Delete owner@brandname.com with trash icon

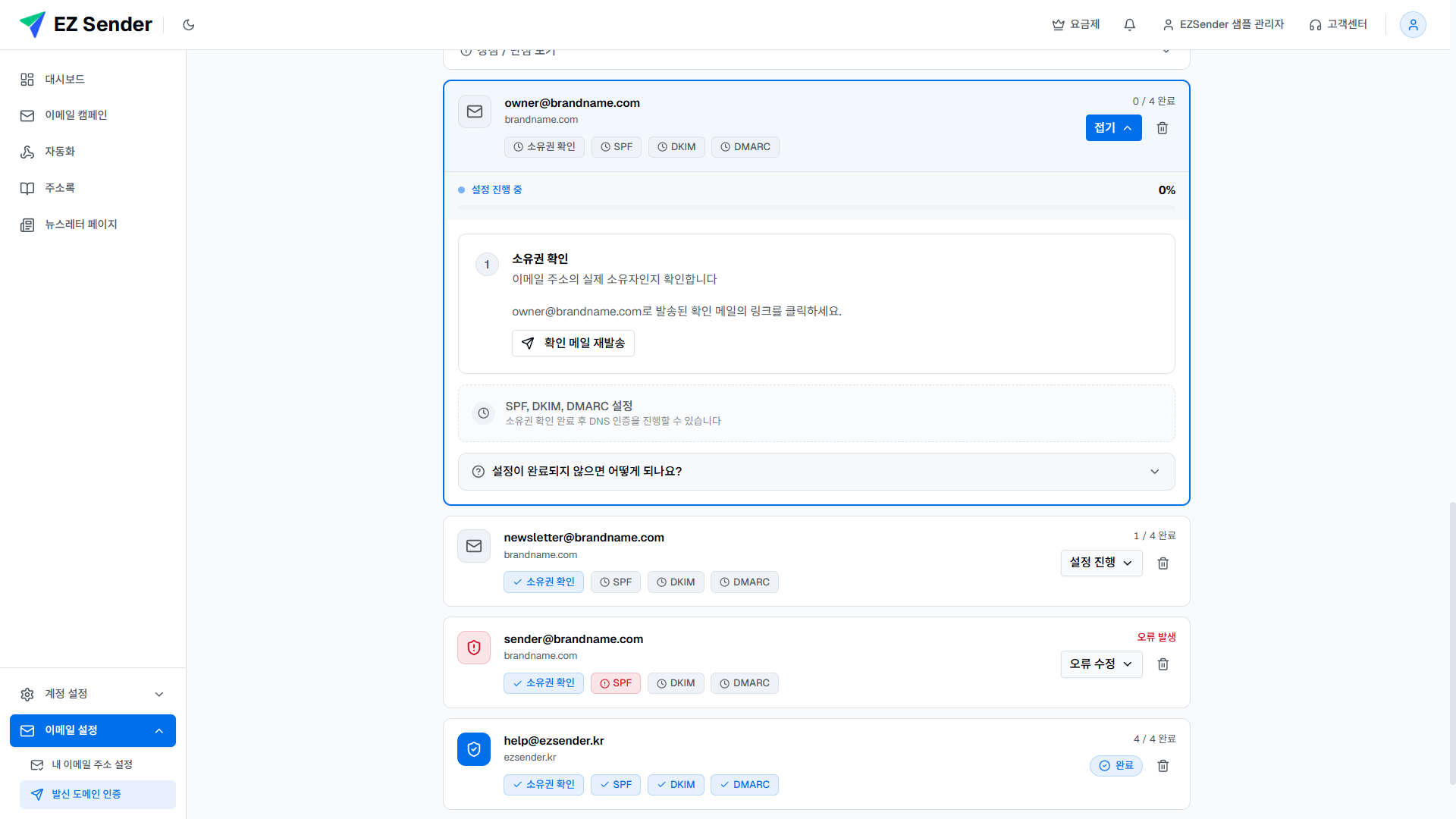point(1163,128)
